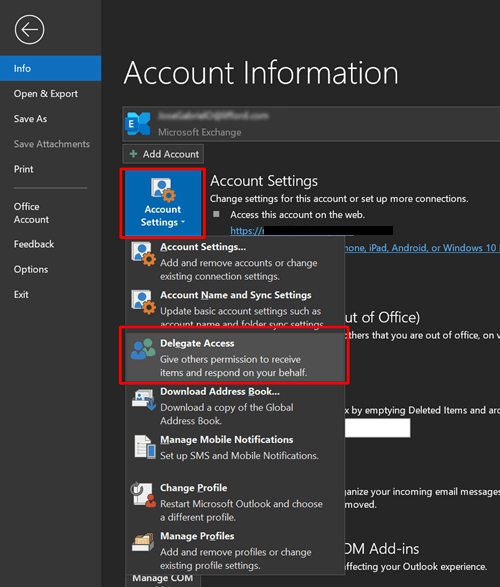Viewport: 500px width, 587px height.
Task: Open the Info tab
Action: 51,69
